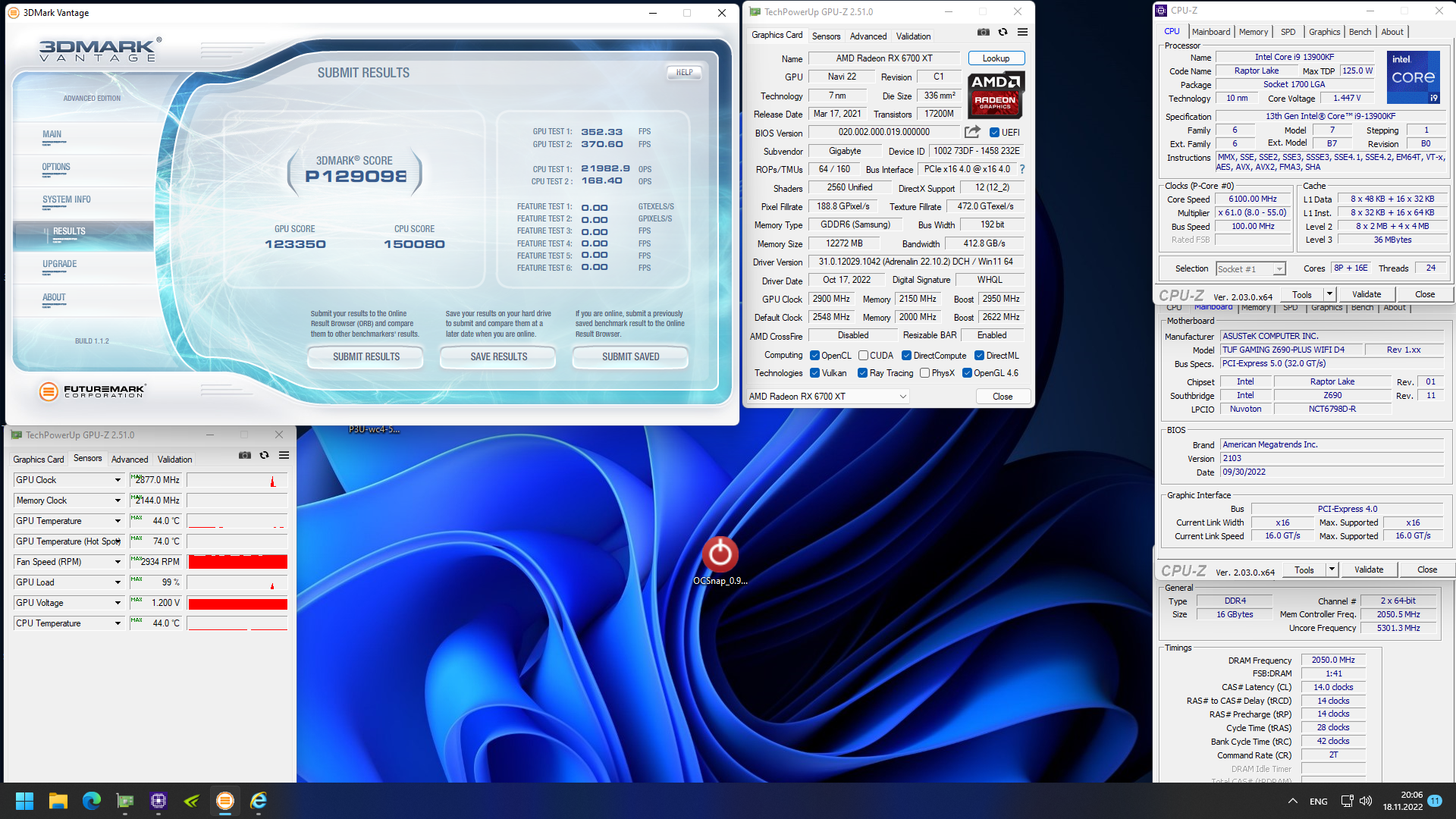Click the Futuremark Corporation logo

point(92,391)
